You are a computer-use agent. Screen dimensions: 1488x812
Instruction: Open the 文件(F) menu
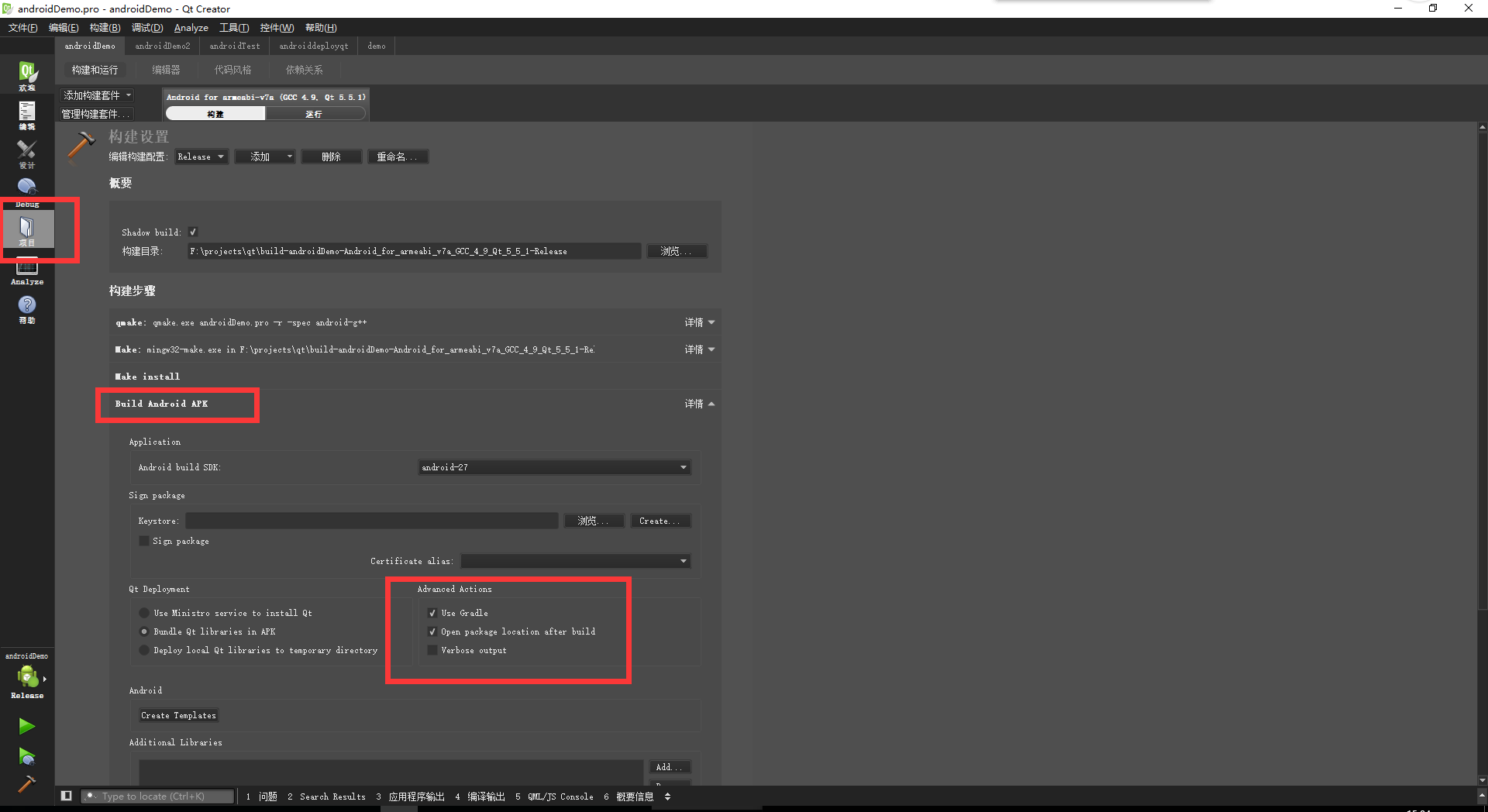click(x=22, y=28)
